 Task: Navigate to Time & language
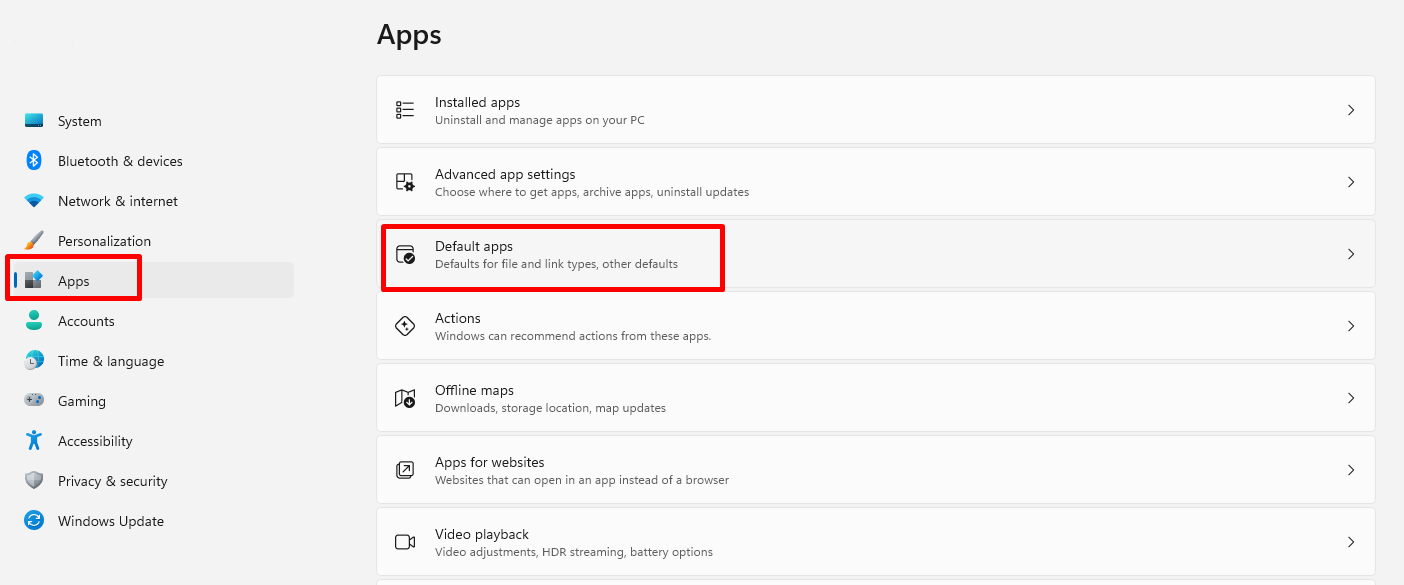pyautogui.click(x=111, y=361)
